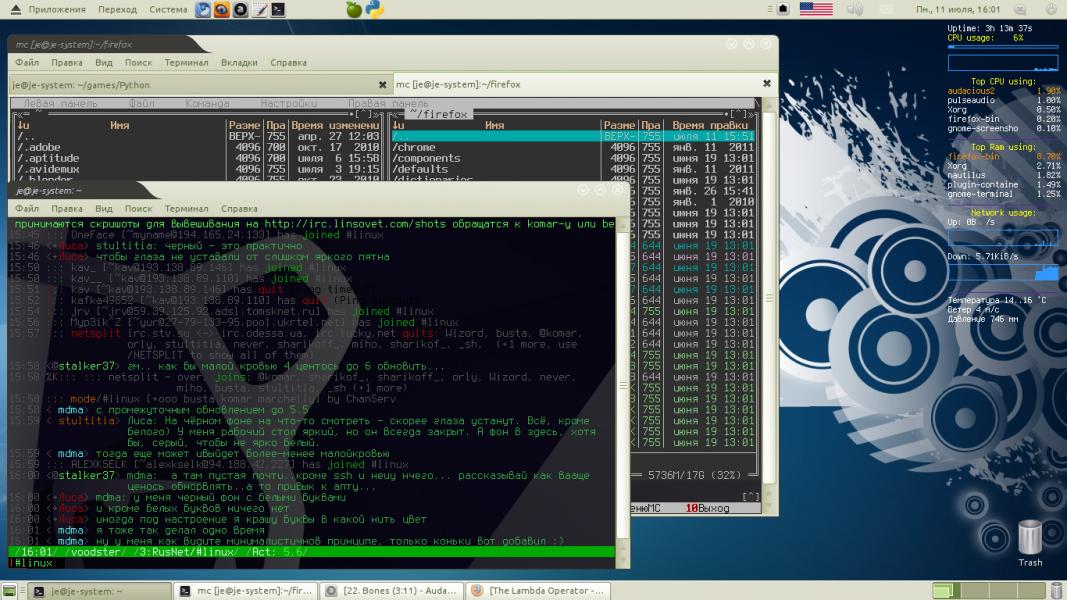Expand the Система menu in the top panel

coord(168,9)
